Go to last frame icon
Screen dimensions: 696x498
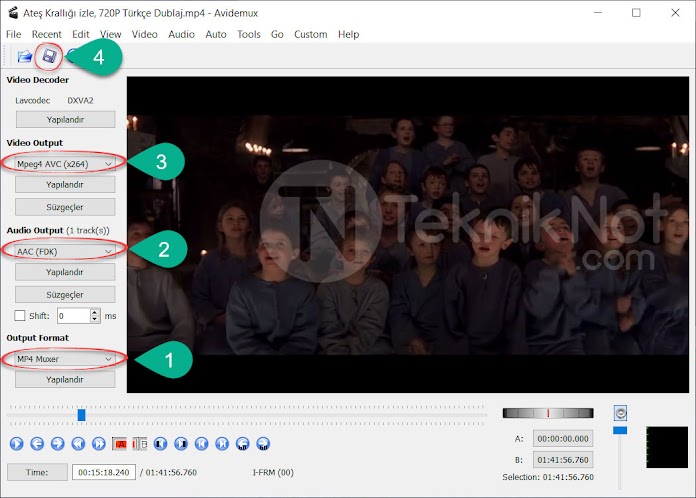tap(222, 443)
